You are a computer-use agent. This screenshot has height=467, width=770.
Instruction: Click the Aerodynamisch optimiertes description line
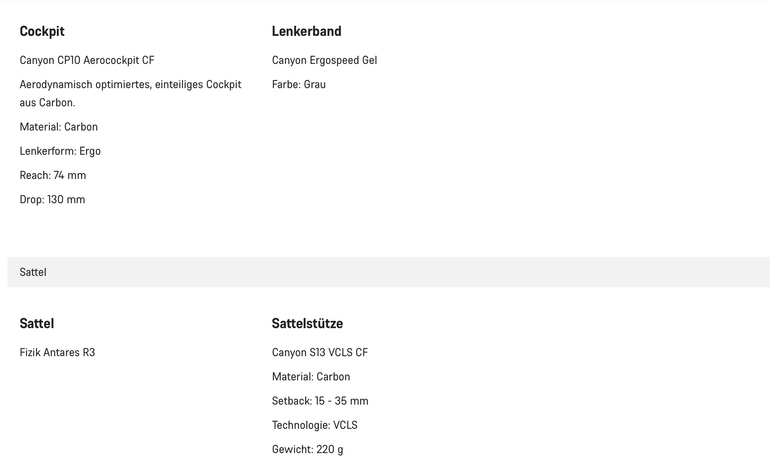pyautogui.click(x=130, y=84)
